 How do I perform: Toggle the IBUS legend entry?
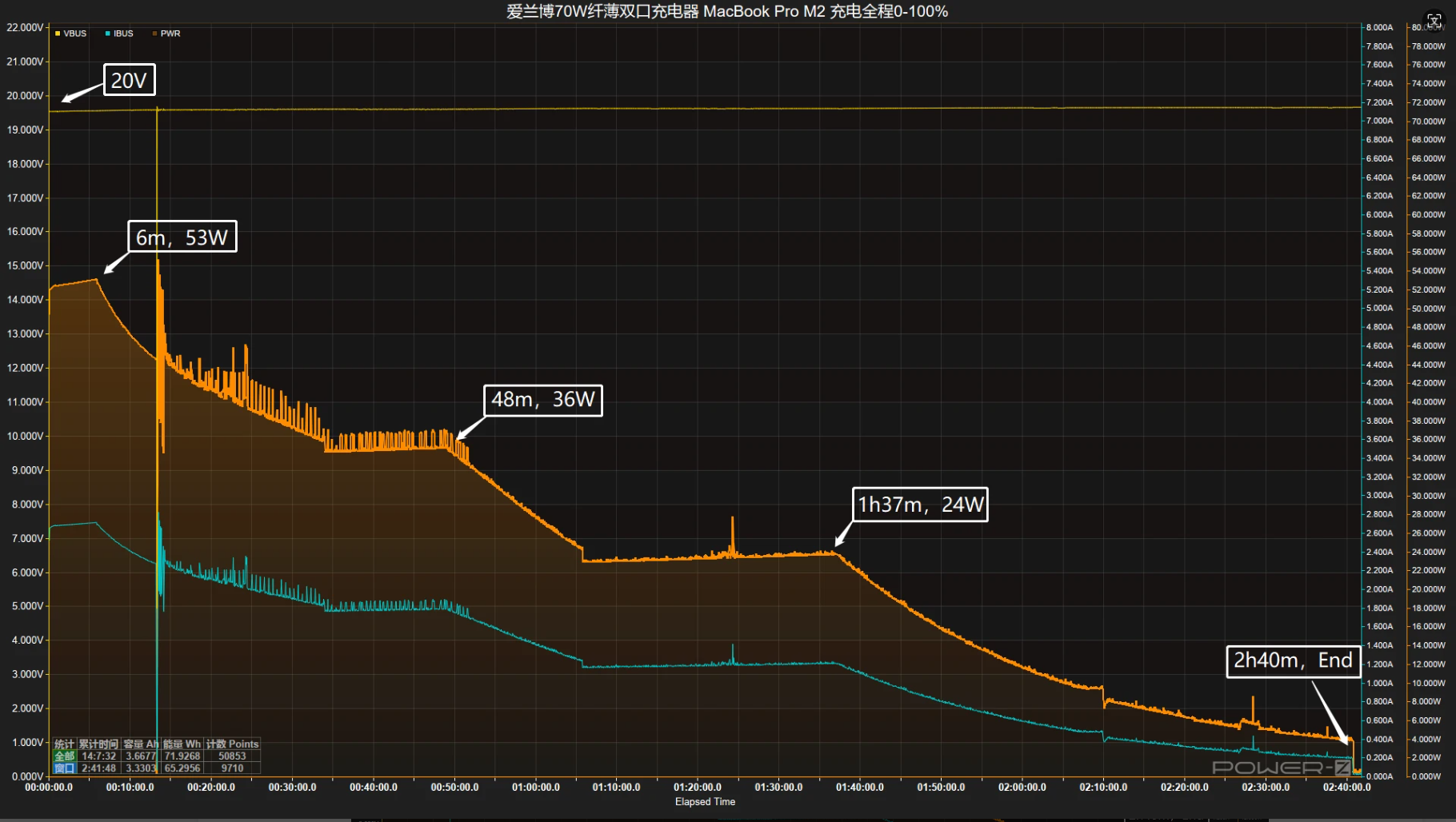(x=119, y=34)
